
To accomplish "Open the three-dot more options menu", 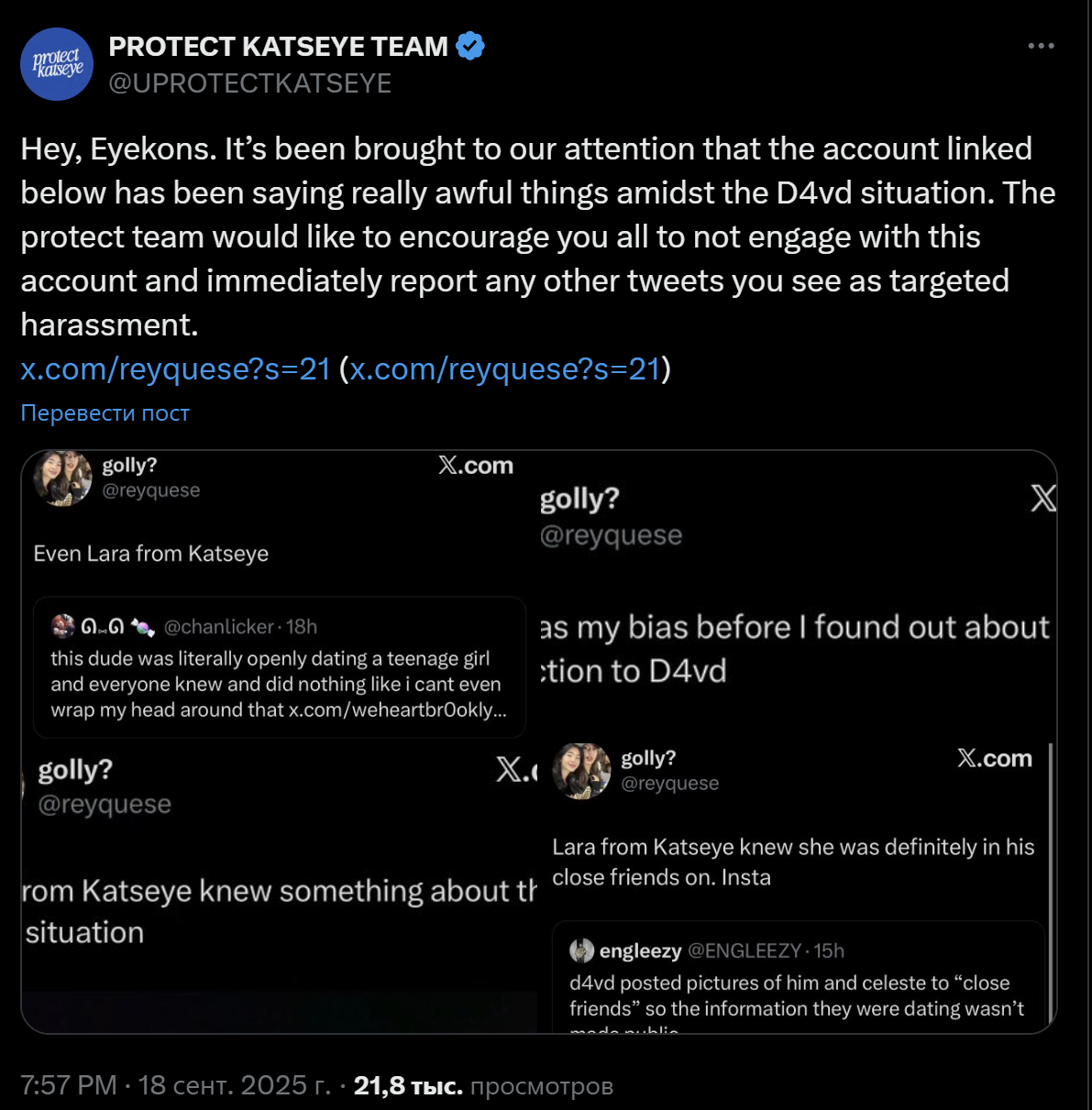I will tap(1041, 46).
